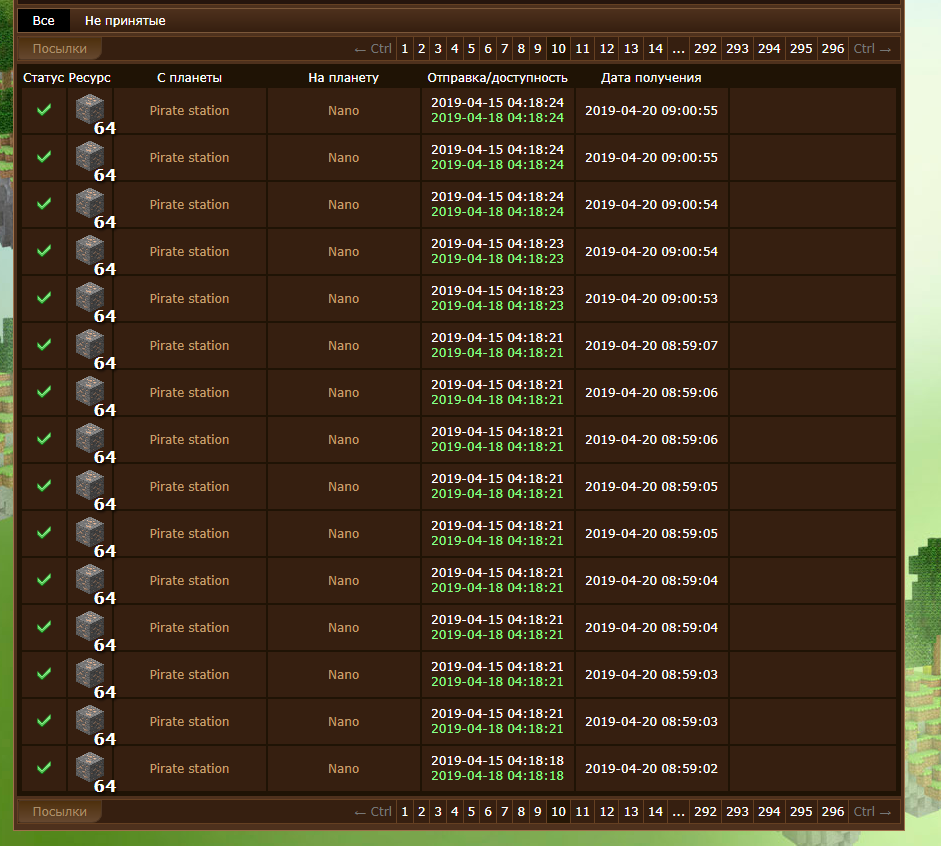
Task: Click the cobblestone icon in the last table row
Action: click(90, 767)
